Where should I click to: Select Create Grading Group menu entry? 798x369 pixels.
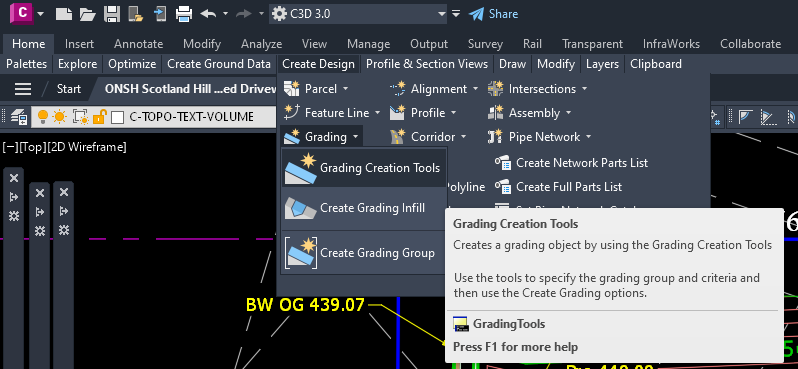tap(363, 253)
